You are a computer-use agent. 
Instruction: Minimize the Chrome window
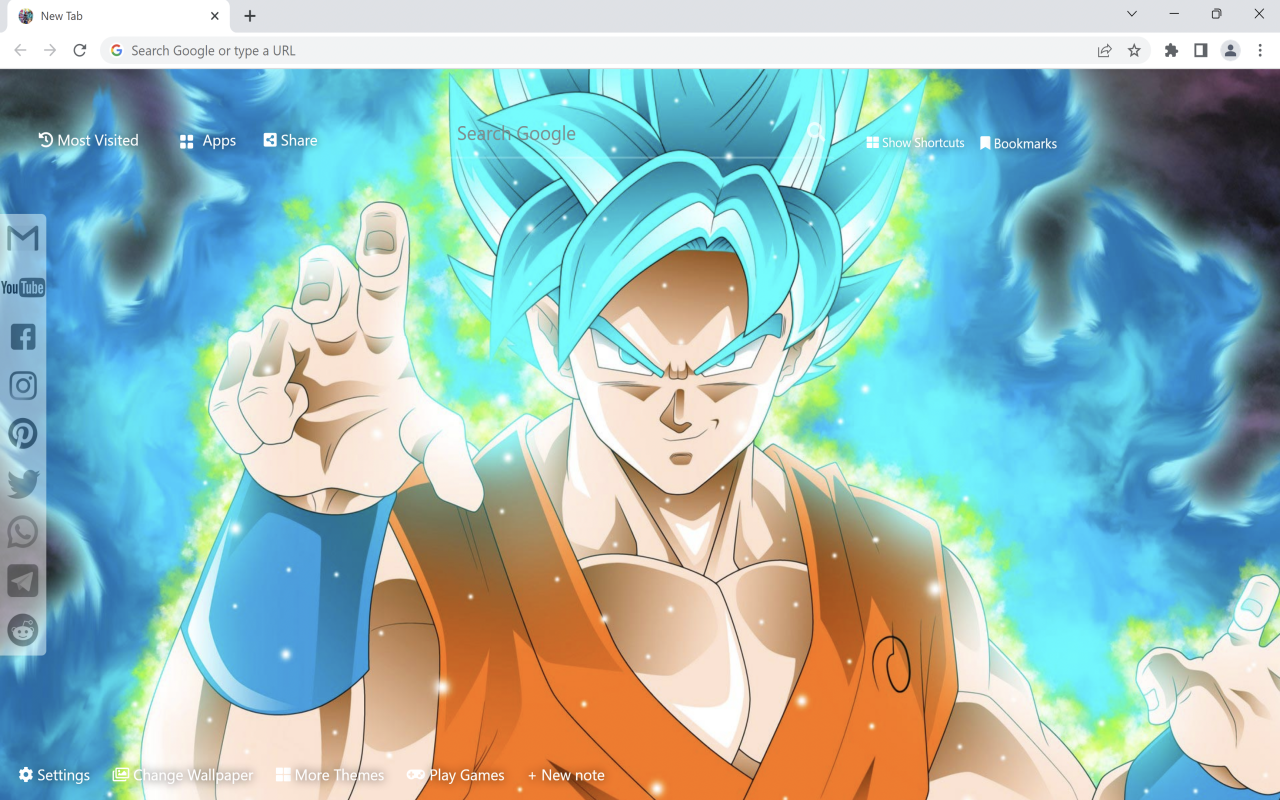(x=1174, y=14)
